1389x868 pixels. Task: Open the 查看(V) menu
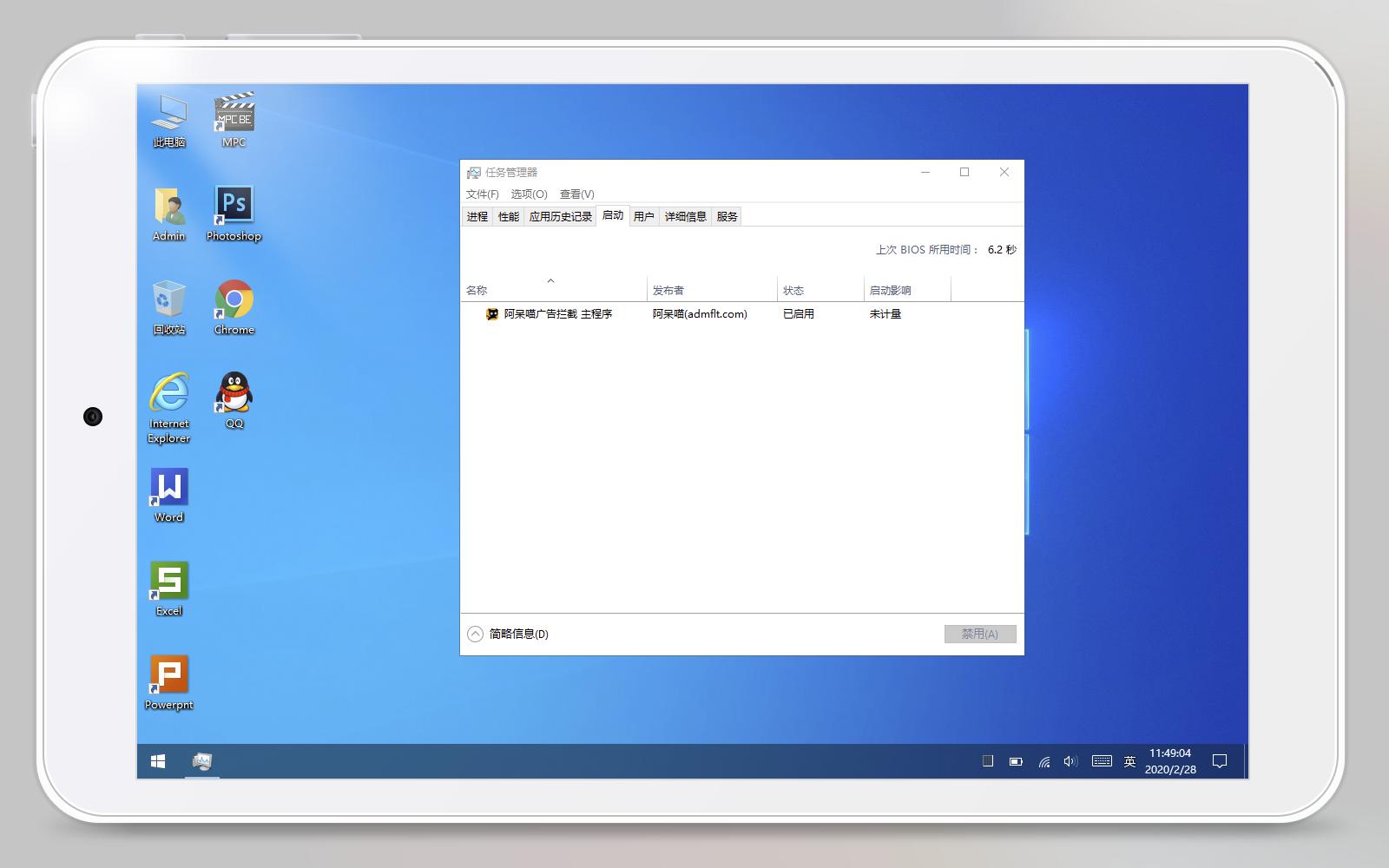[x=576, y=194]
